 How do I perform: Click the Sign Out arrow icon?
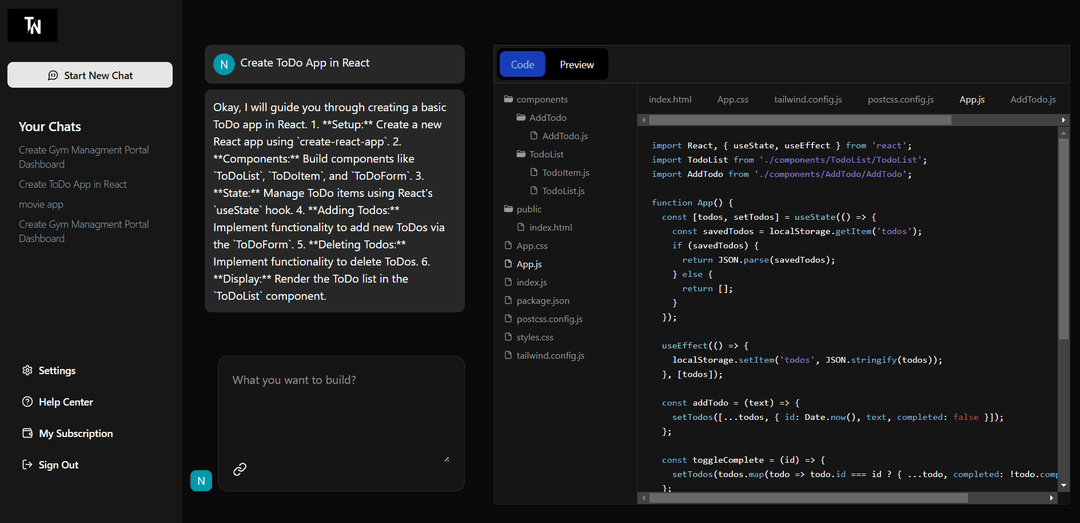28,464
